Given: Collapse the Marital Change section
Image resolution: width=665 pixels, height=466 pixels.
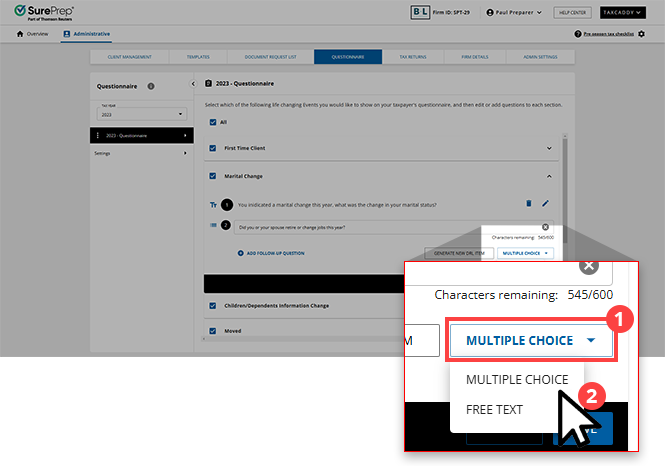Looking at the screenshot, I should pos(549,176).
